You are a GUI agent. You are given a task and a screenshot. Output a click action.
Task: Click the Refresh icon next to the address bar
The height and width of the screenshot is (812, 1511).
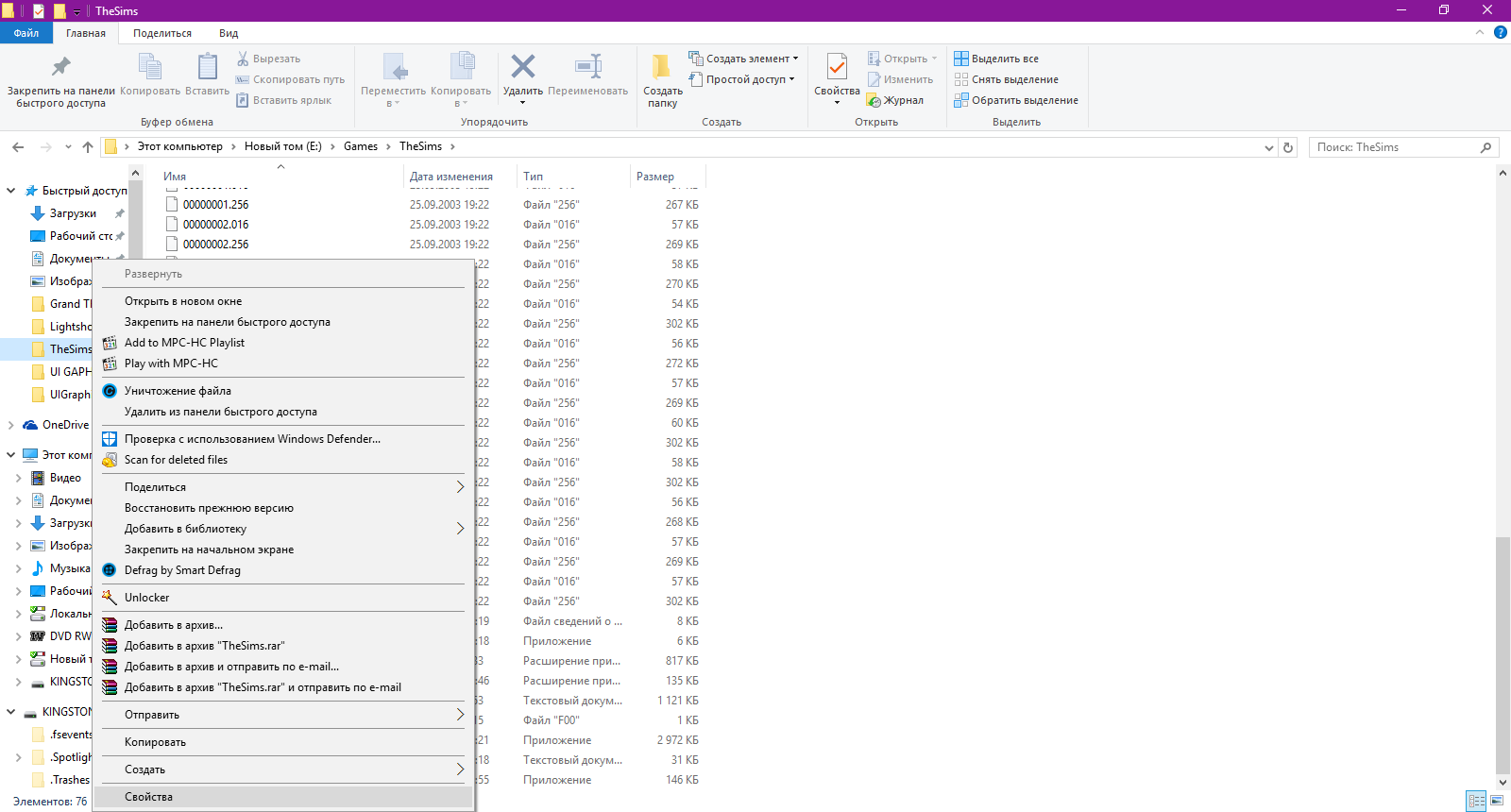(1288, 147)
